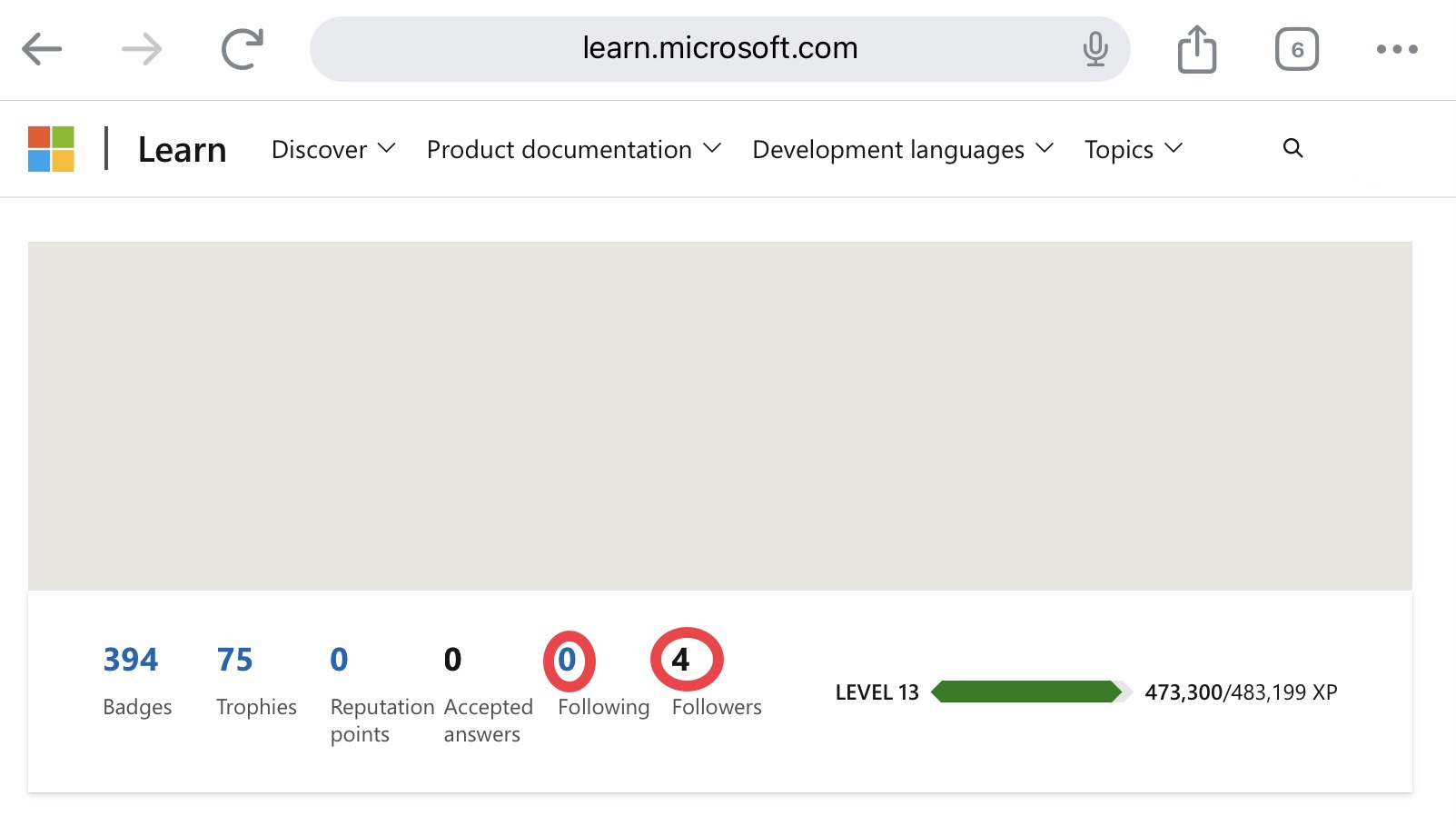
Task: Tap the microphone icon in address bar
Action: (x=1095, y=49)
